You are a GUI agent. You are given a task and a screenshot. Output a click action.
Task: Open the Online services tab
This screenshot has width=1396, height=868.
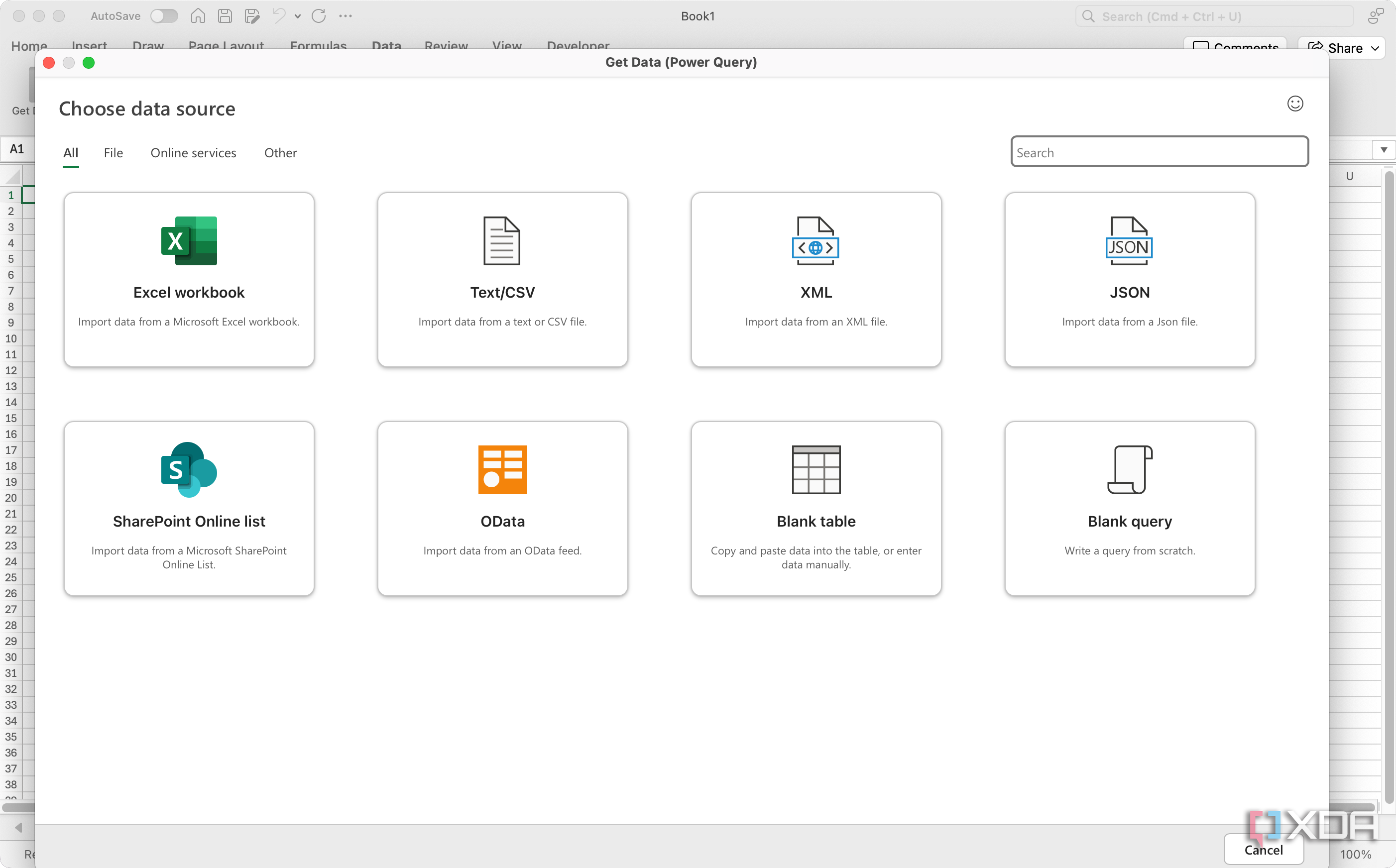point(194,153)
